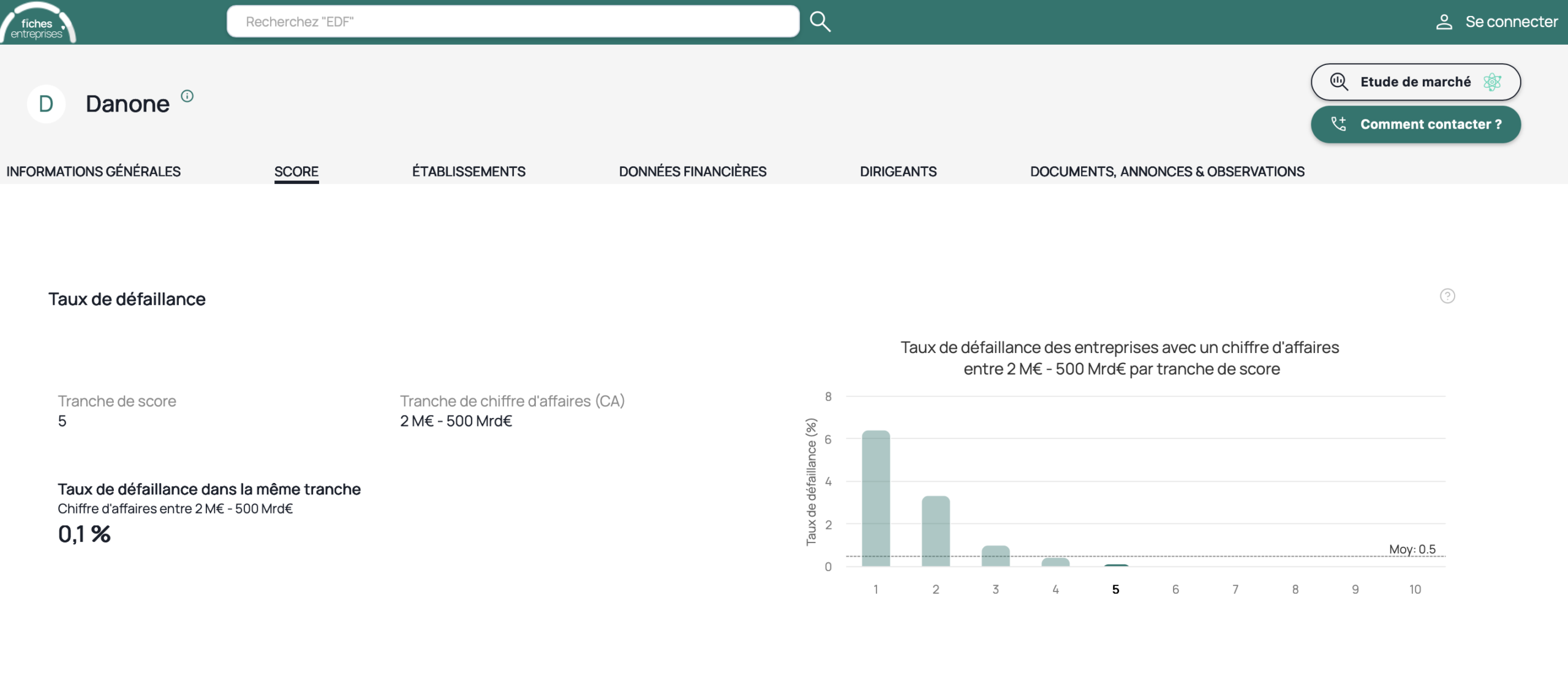Click the magnifying glass search icon
Screen dimensions: 1568x684
tap(820, 21)
